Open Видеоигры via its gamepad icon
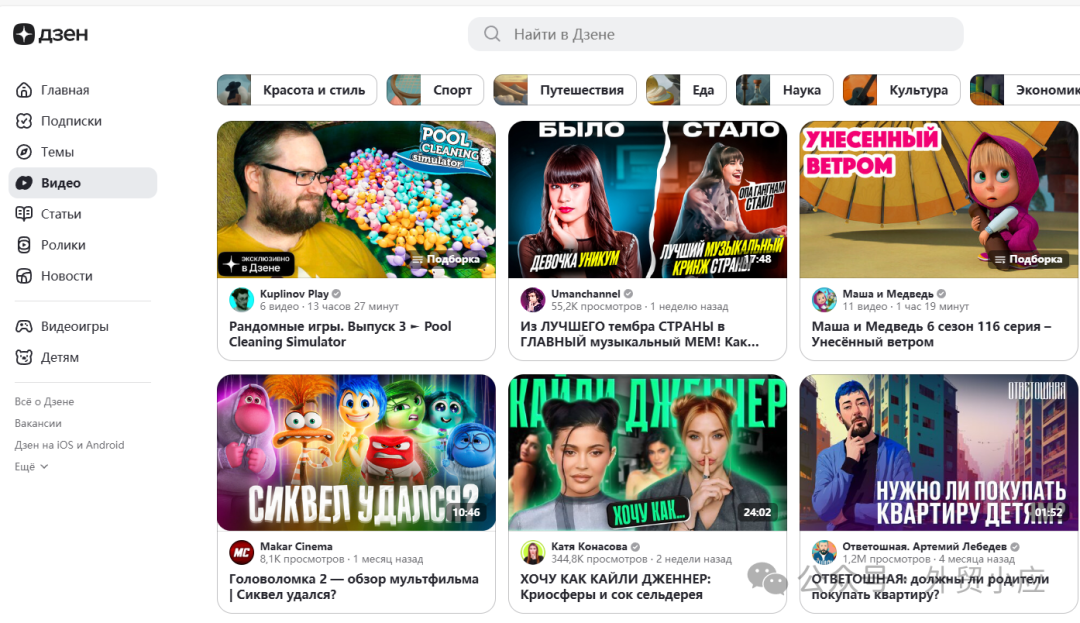This screenshot has width=1080, height=623. (24, 327)
